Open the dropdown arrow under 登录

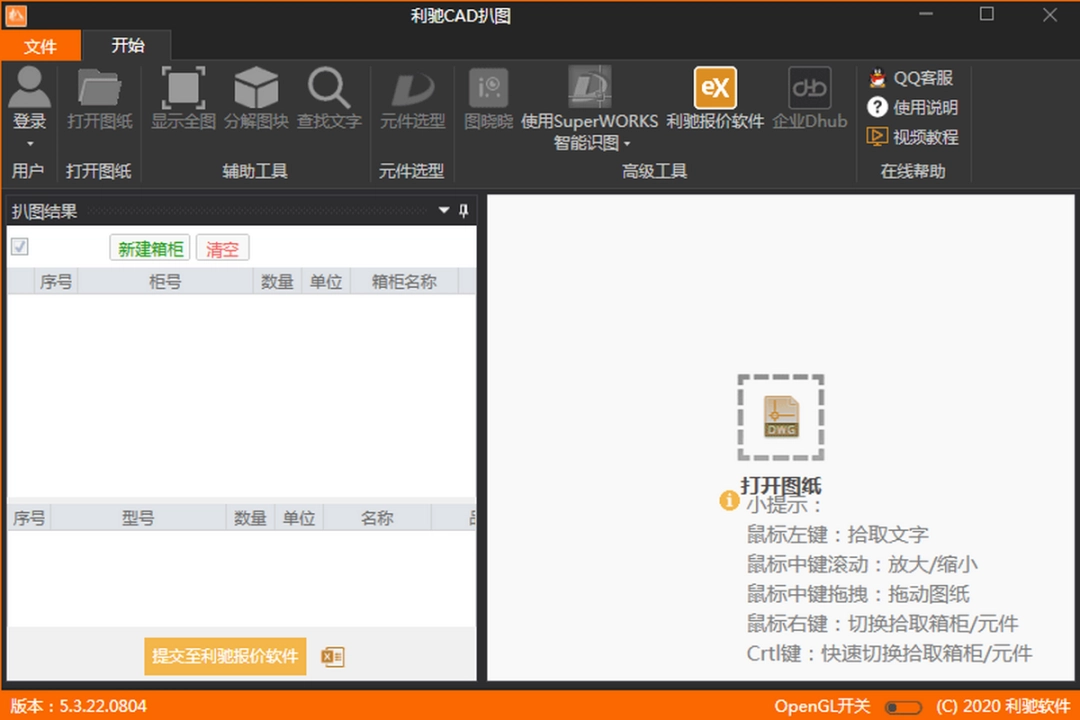click(30, 143)
